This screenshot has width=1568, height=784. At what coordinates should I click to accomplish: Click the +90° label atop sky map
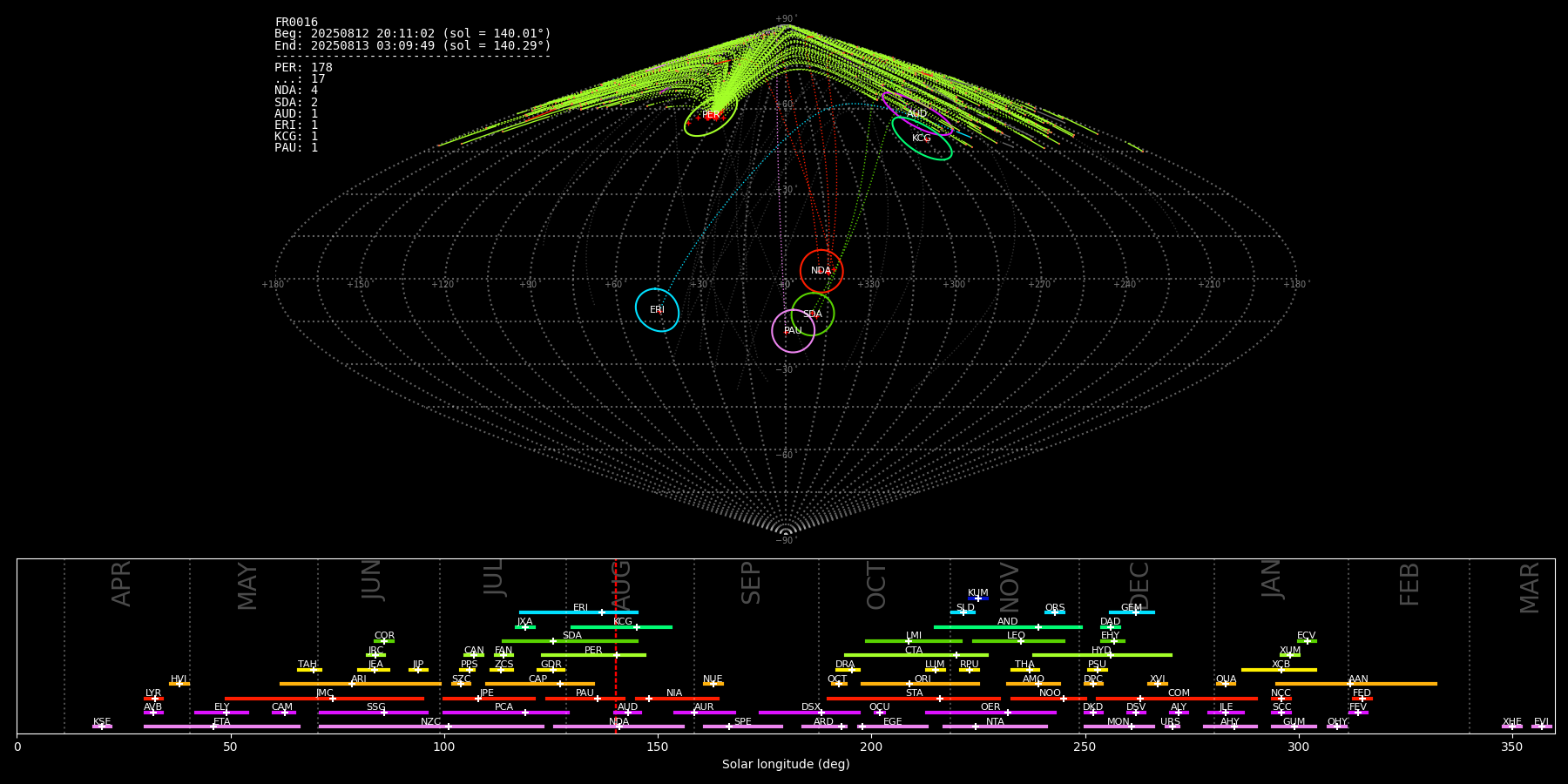(786, 19)
